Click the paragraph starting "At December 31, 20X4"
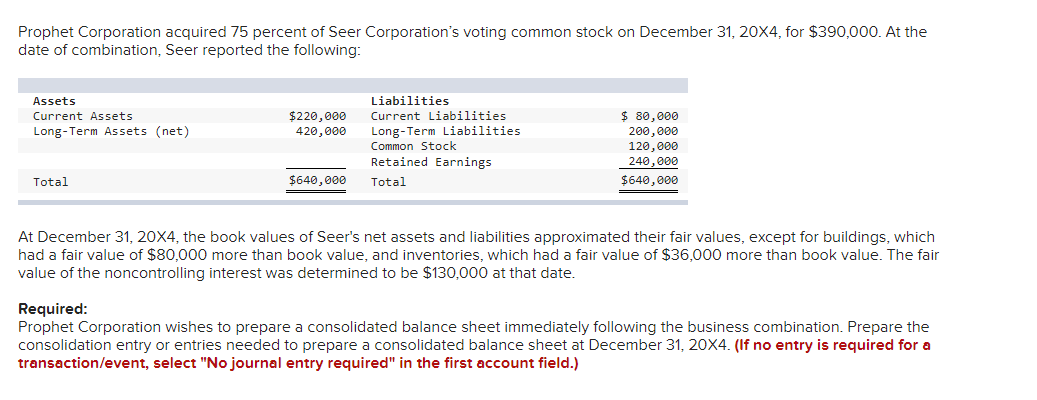 tap(478, 255)
